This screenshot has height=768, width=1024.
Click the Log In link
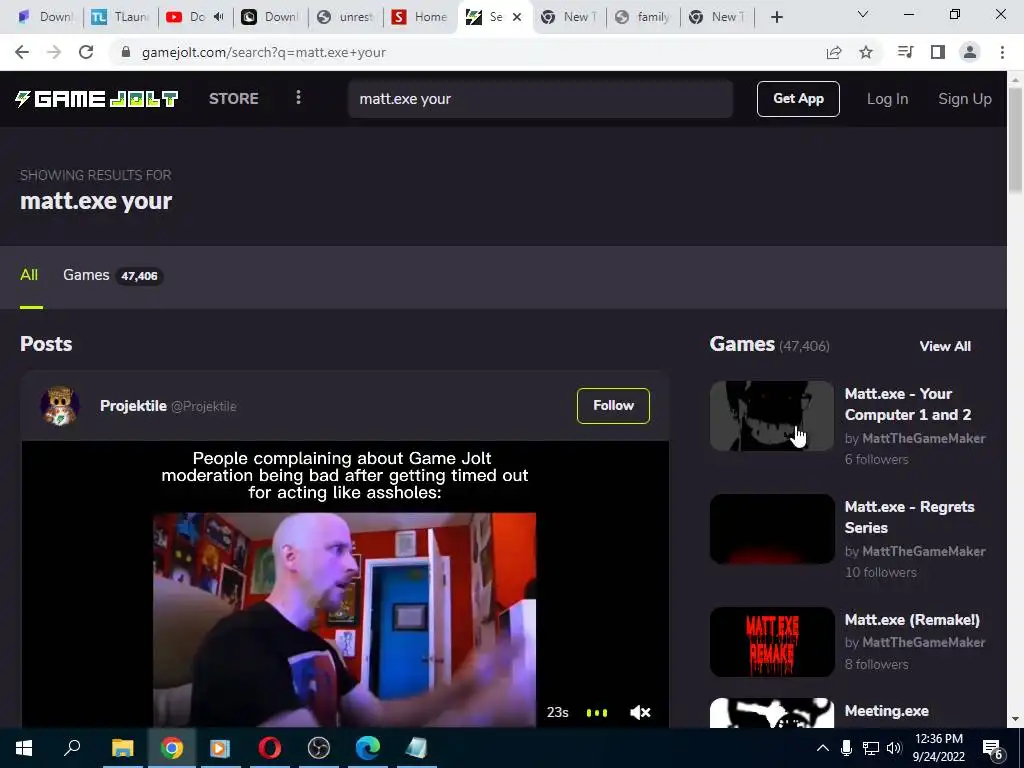click(887, 99)
